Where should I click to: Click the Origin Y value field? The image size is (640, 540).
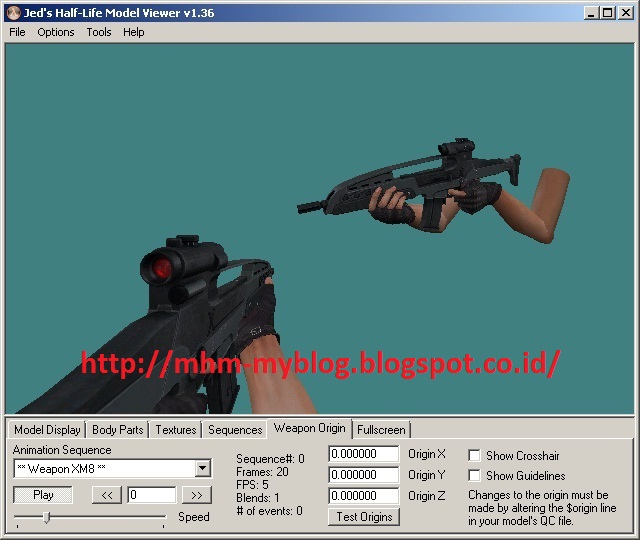coord(364,475)
